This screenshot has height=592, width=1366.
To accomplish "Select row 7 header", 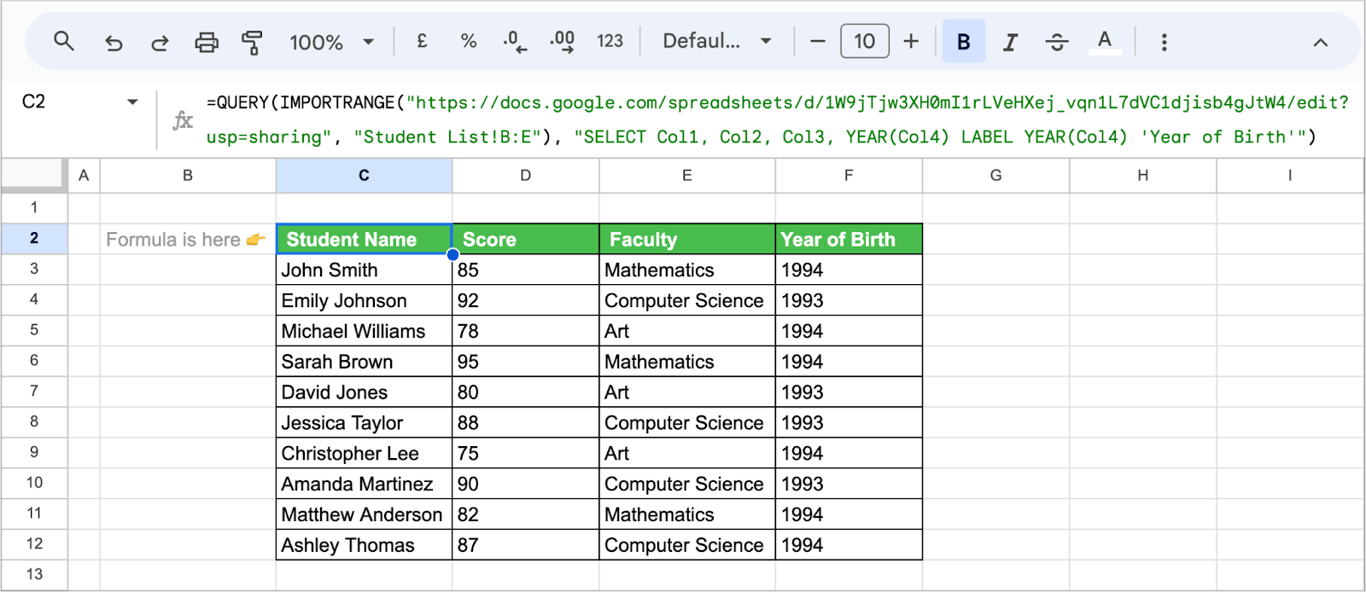I will tap(34, 391).
